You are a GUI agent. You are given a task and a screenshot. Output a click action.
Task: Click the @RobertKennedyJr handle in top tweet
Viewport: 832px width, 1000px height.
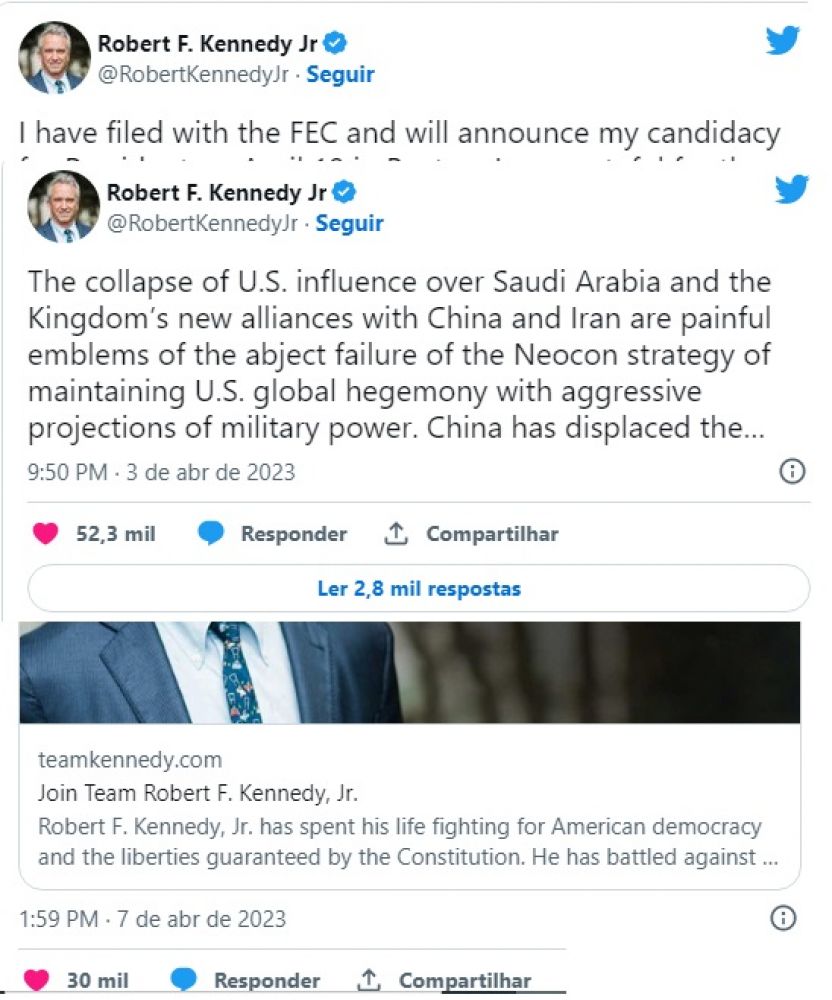pyautogui.click(x=194, y=74)
